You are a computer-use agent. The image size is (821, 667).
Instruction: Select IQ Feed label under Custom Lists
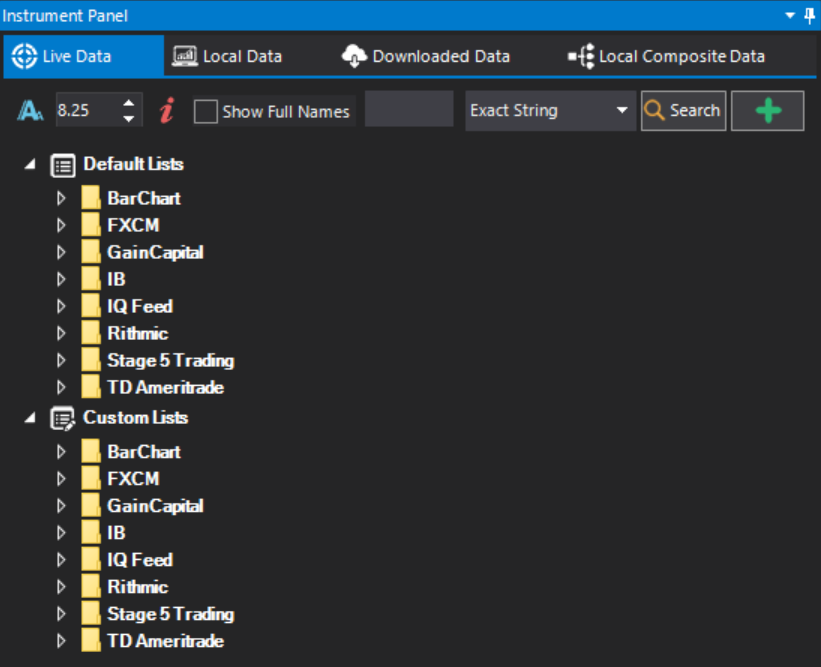pos(140,560)
